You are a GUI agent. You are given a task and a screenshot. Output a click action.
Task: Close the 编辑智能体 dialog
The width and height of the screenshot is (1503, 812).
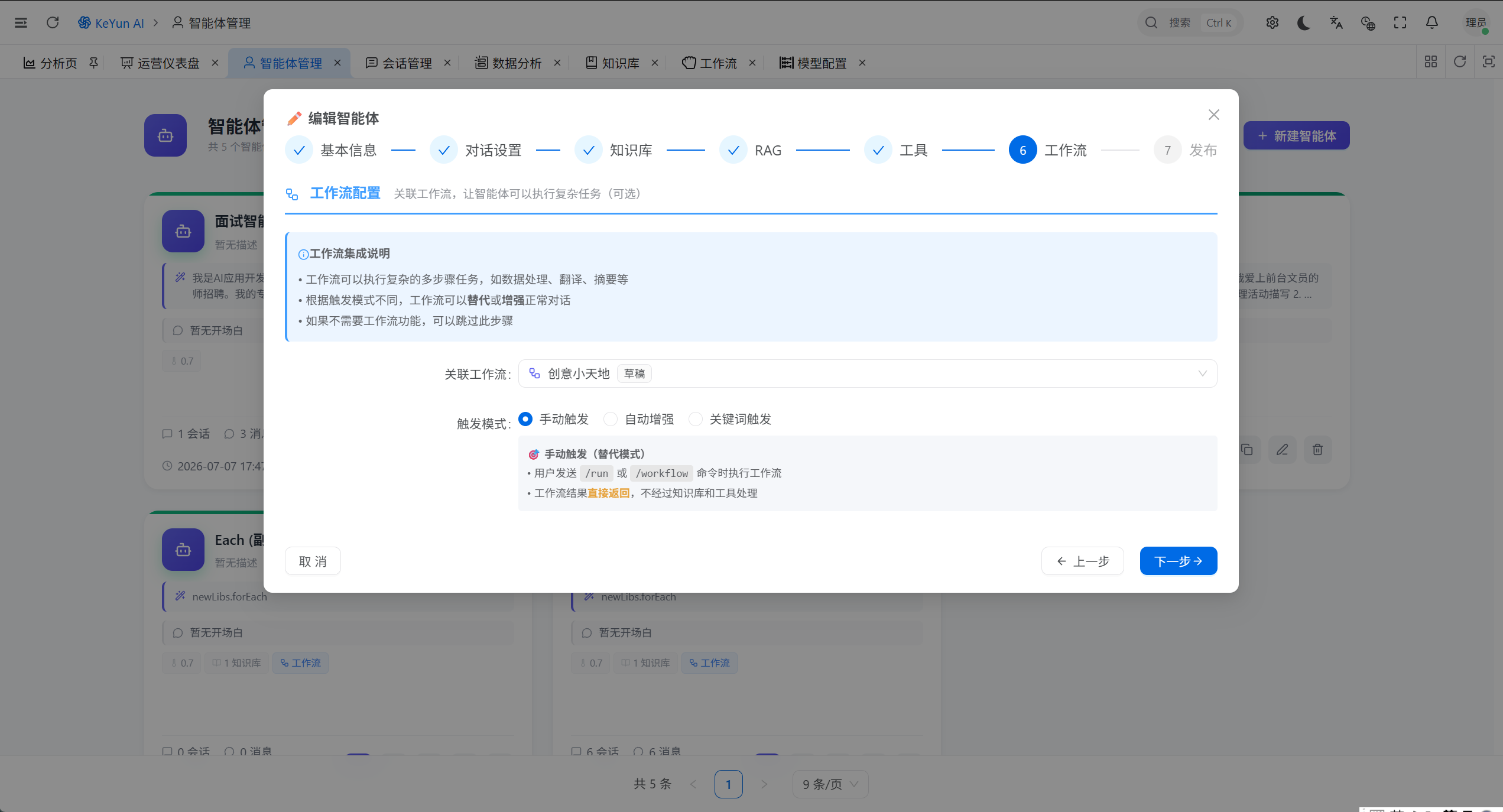tap(1214, 115)
